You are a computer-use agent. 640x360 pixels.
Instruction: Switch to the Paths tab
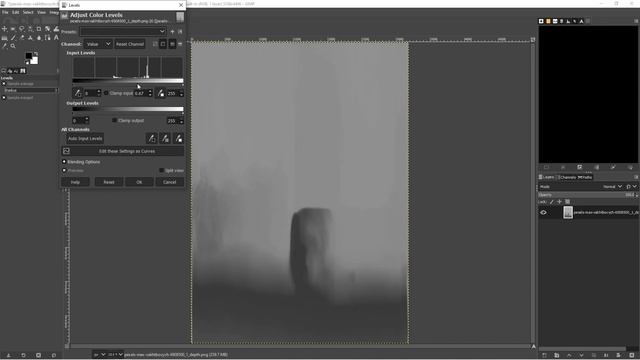click(585, 177)
